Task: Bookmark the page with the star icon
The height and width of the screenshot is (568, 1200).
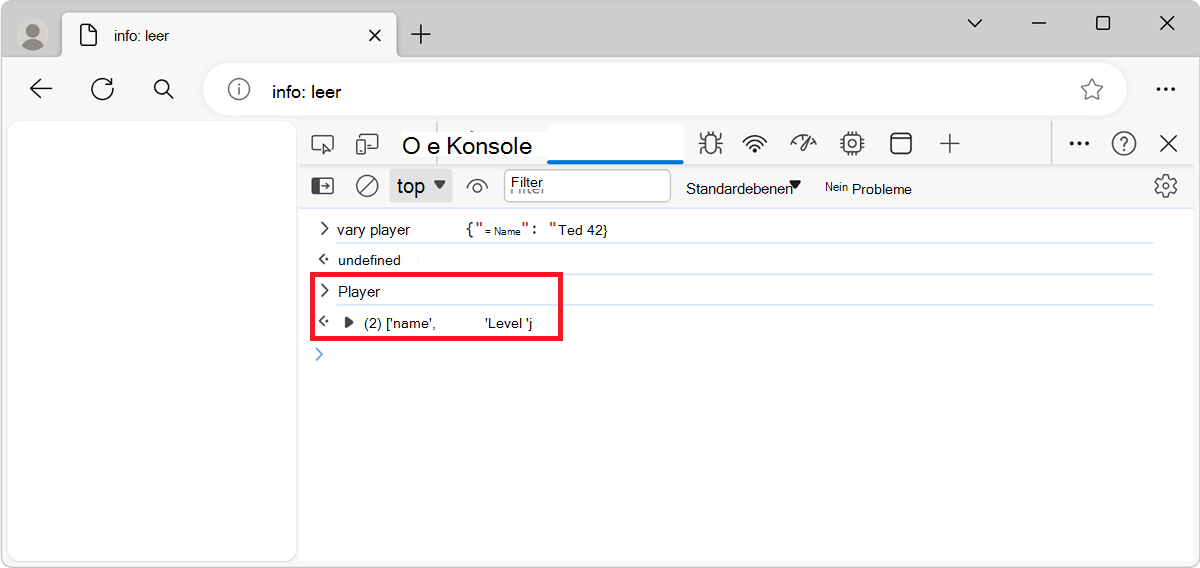Action: pyautogui.click(x=1091, y=90)
